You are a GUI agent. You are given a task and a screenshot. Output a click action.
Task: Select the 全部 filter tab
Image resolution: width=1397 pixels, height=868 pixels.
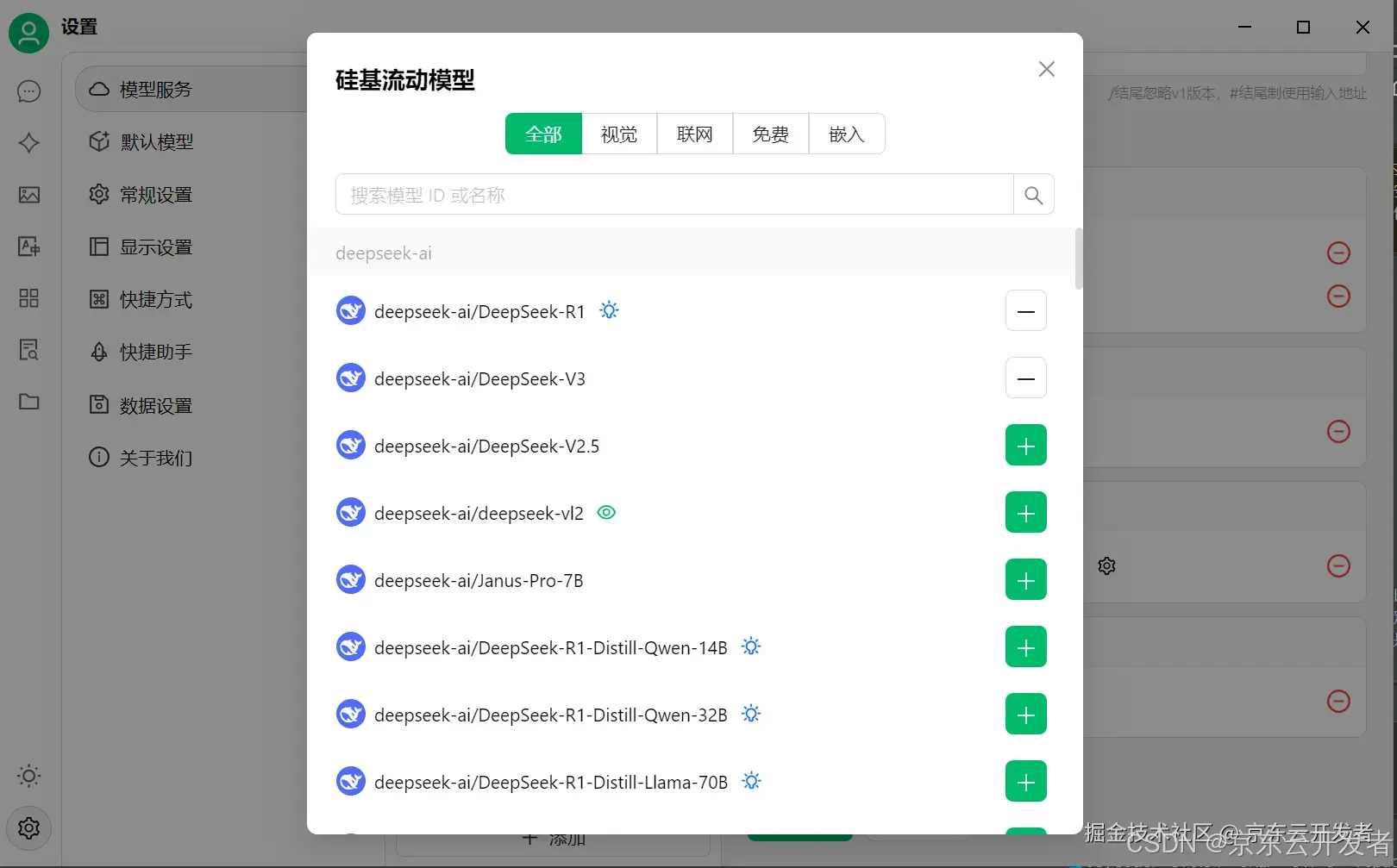coord(543,134)
